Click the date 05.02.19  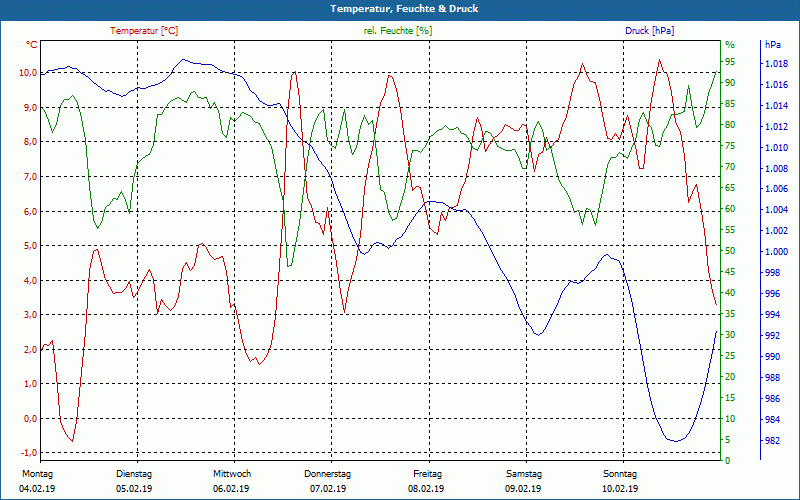[134, 489]
